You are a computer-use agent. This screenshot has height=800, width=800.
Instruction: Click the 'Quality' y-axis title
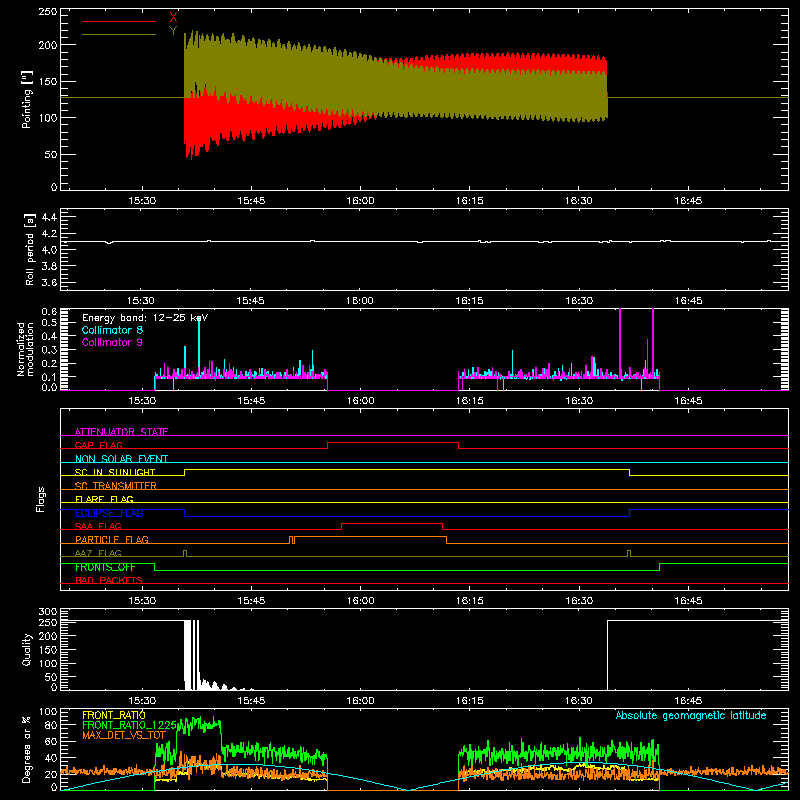(27, 649)
